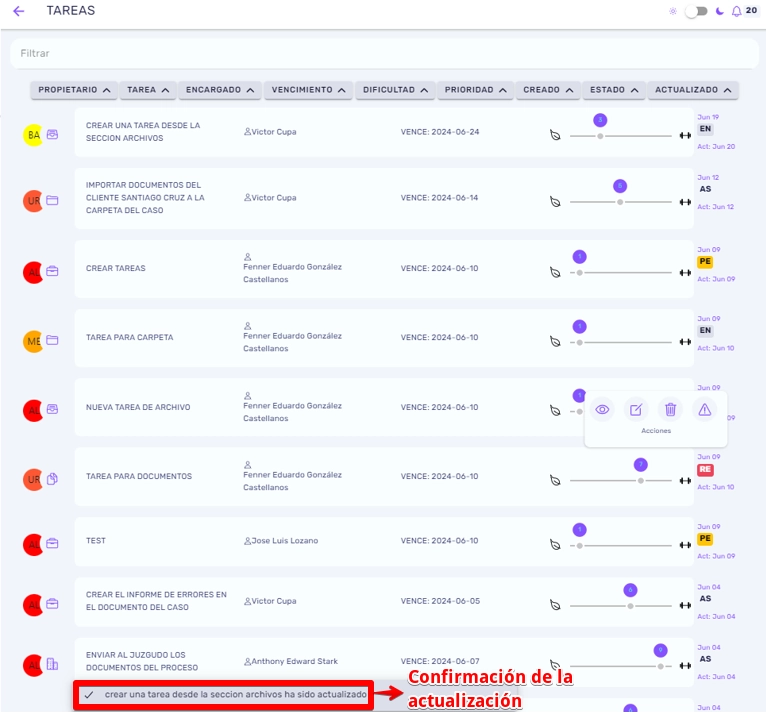
Task: Edit task with the pencil icon in Acciones
Action: tap(636, 410)
